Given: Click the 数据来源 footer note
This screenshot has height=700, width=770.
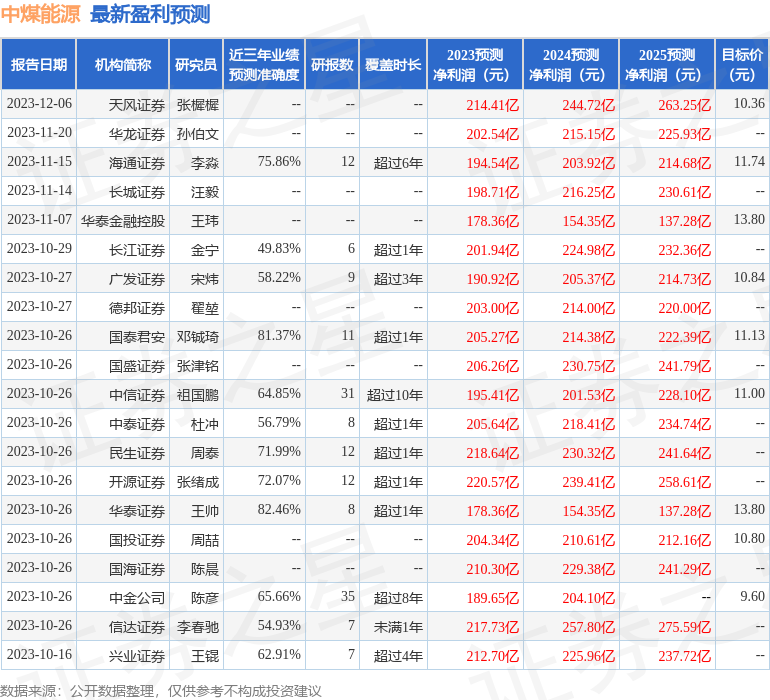Looking at the screenshot, I should point(161,691).
